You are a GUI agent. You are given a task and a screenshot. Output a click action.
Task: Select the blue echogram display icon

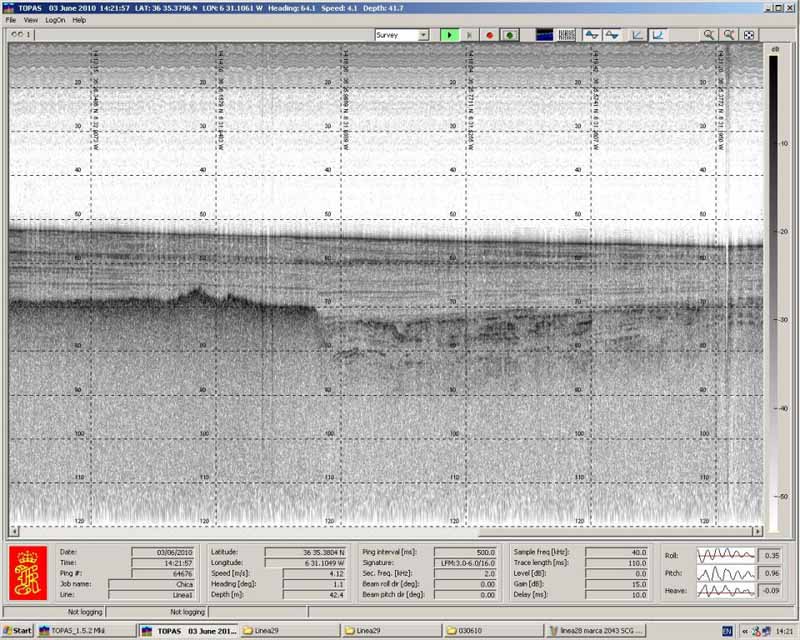pyautogui.click(x=545, y=35)
